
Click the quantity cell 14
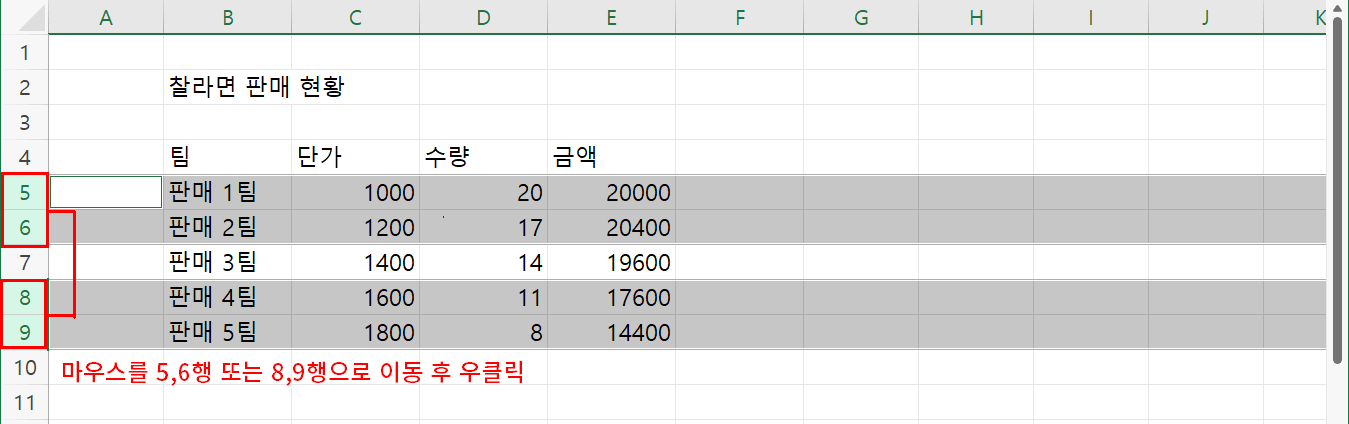coord(484,263)
